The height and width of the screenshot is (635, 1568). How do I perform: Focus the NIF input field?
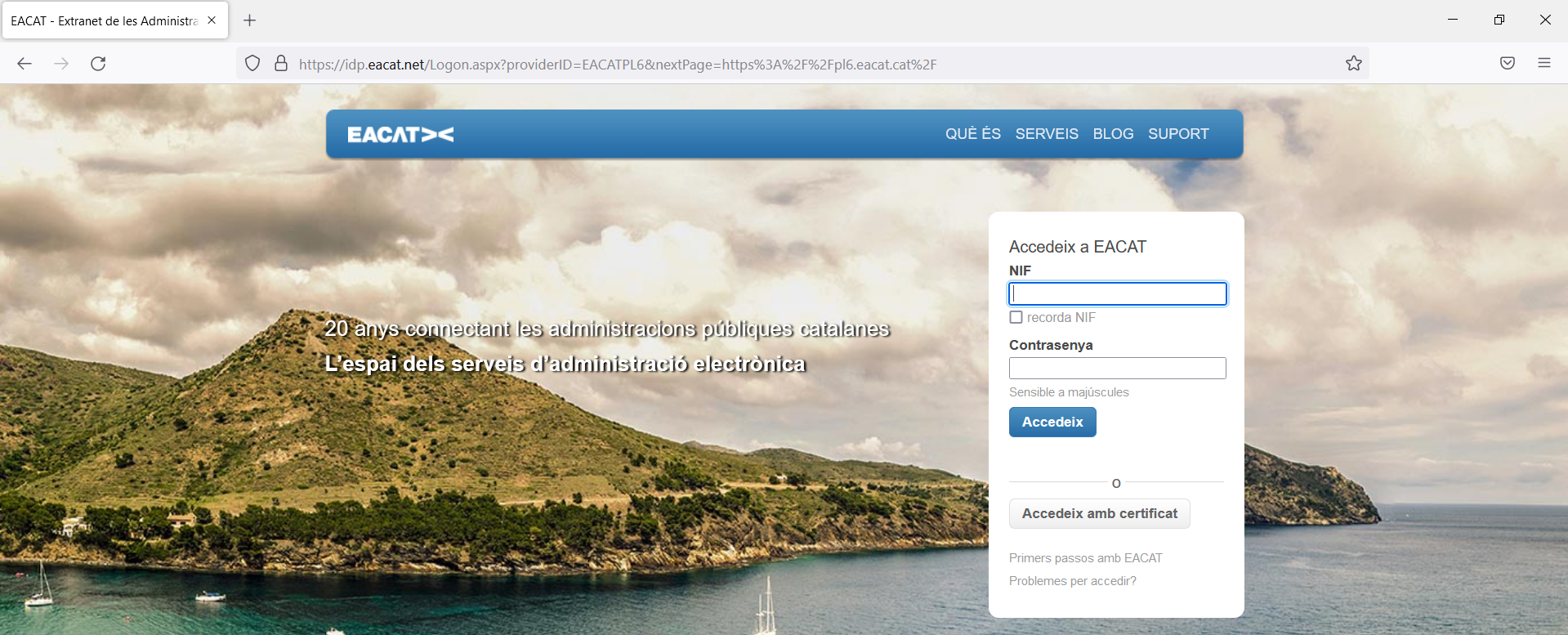coord(1118,293)
